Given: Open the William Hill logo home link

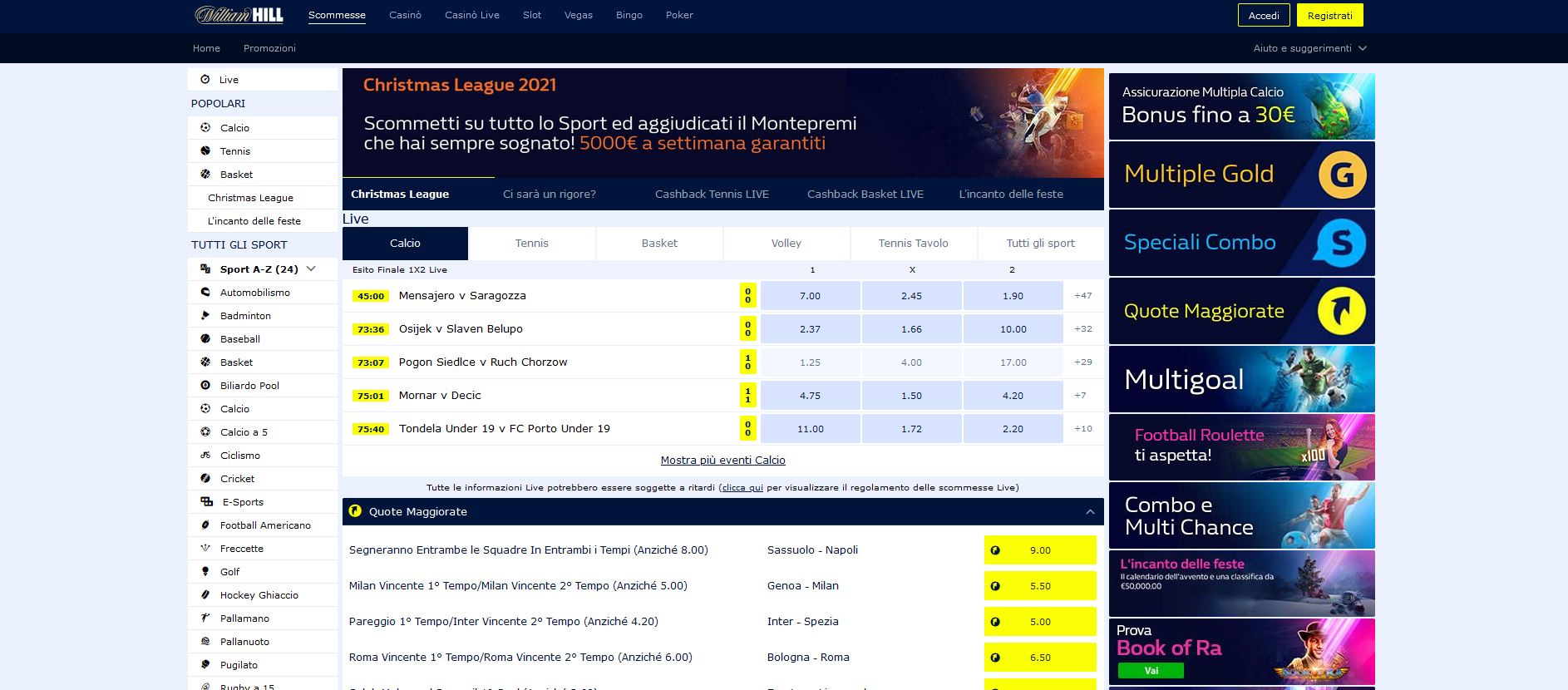Looking at the screenshot, I should point(239,15).
